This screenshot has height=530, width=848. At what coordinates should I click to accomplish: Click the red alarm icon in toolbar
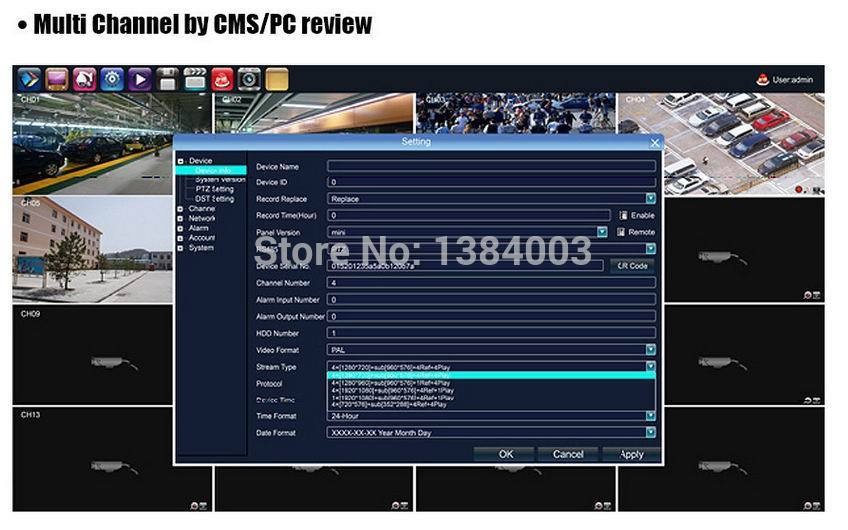tap(221, 79)
